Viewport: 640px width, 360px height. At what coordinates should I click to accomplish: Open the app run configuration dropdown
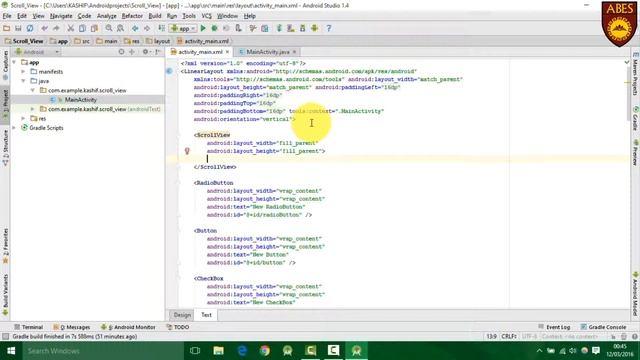[x=184, y=28]
